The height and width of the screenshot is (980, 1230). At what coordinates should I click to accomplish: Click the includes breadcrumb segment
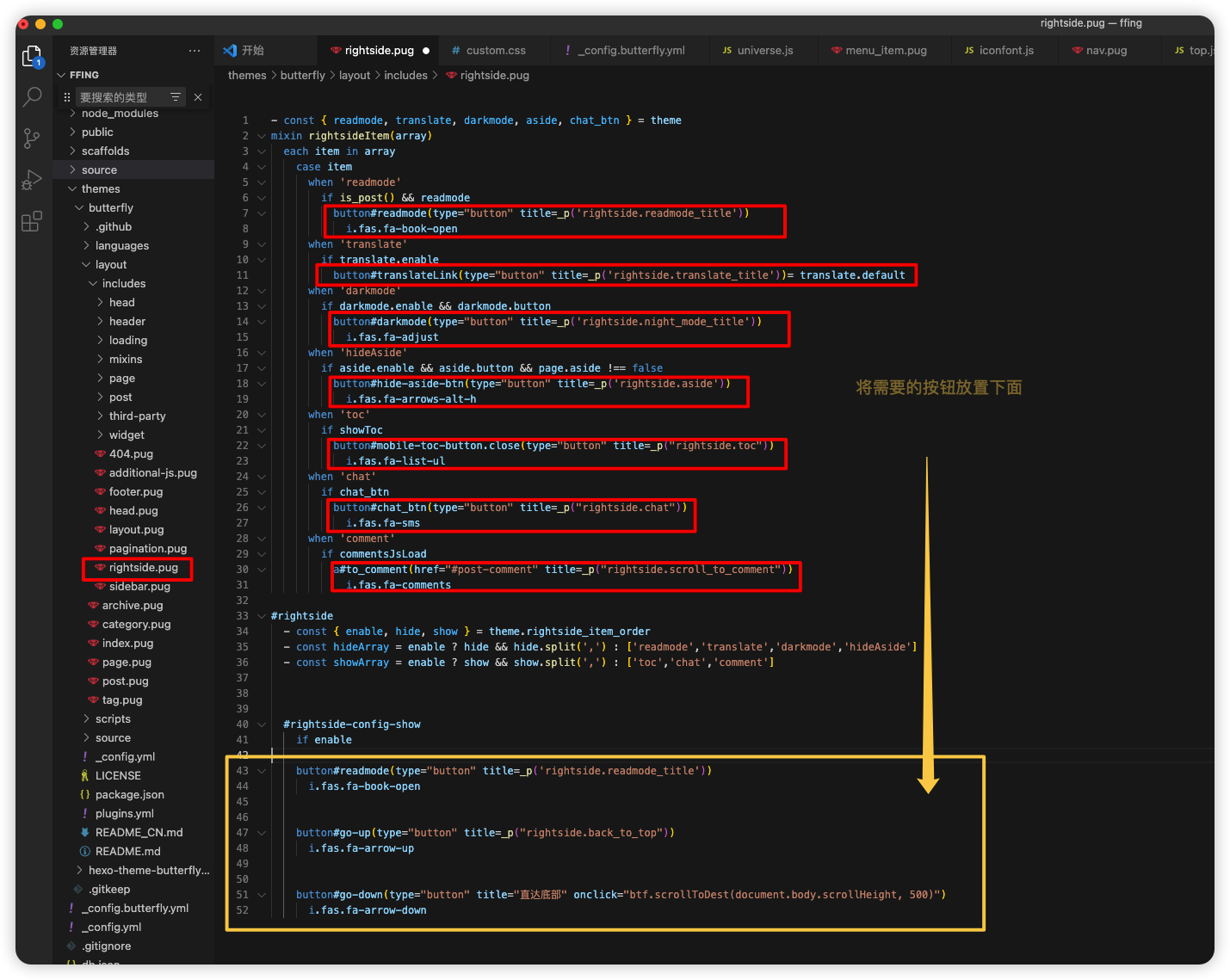point(405,76)
